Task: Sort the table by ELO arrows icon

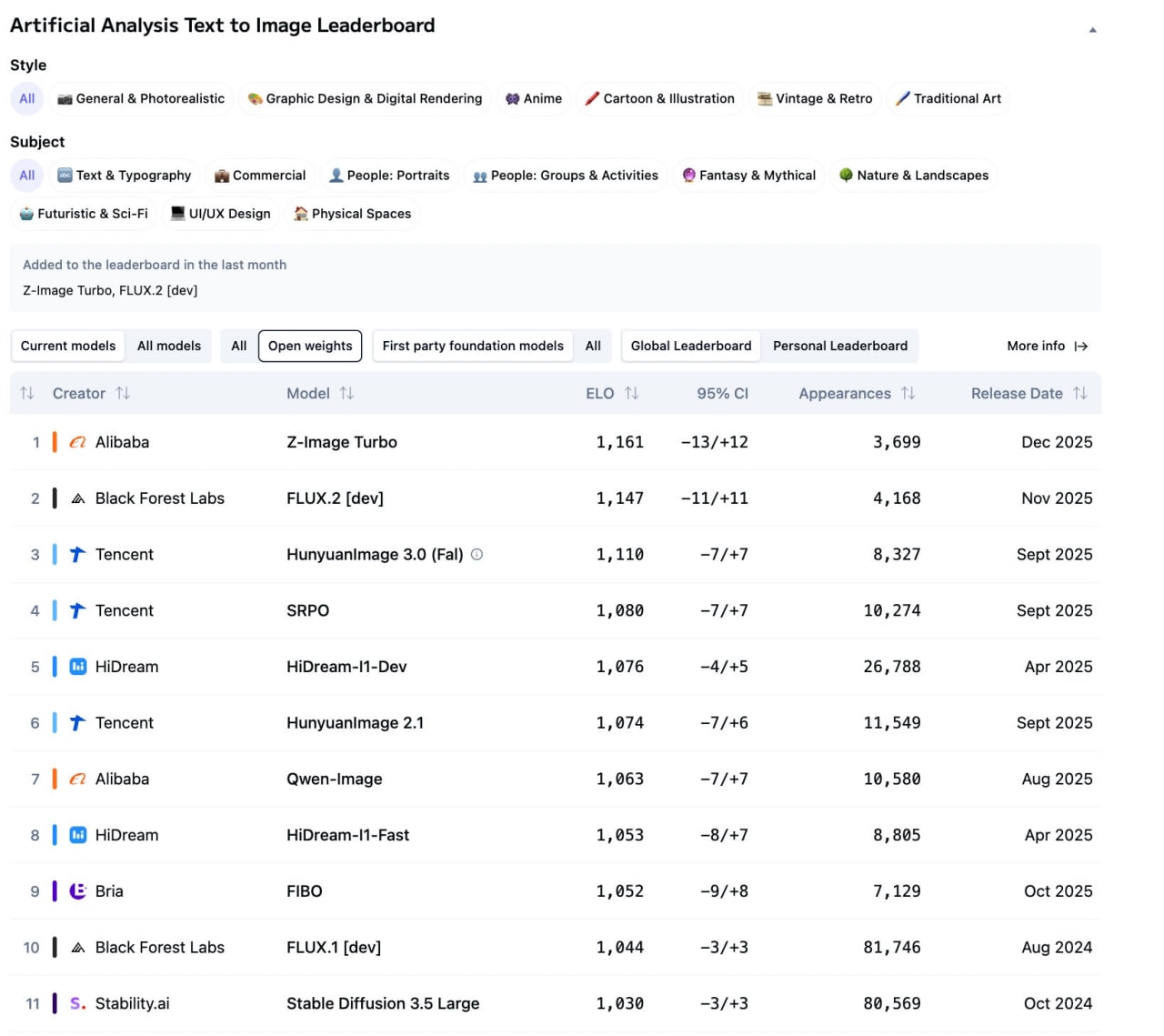Action: tap(631, 393)
